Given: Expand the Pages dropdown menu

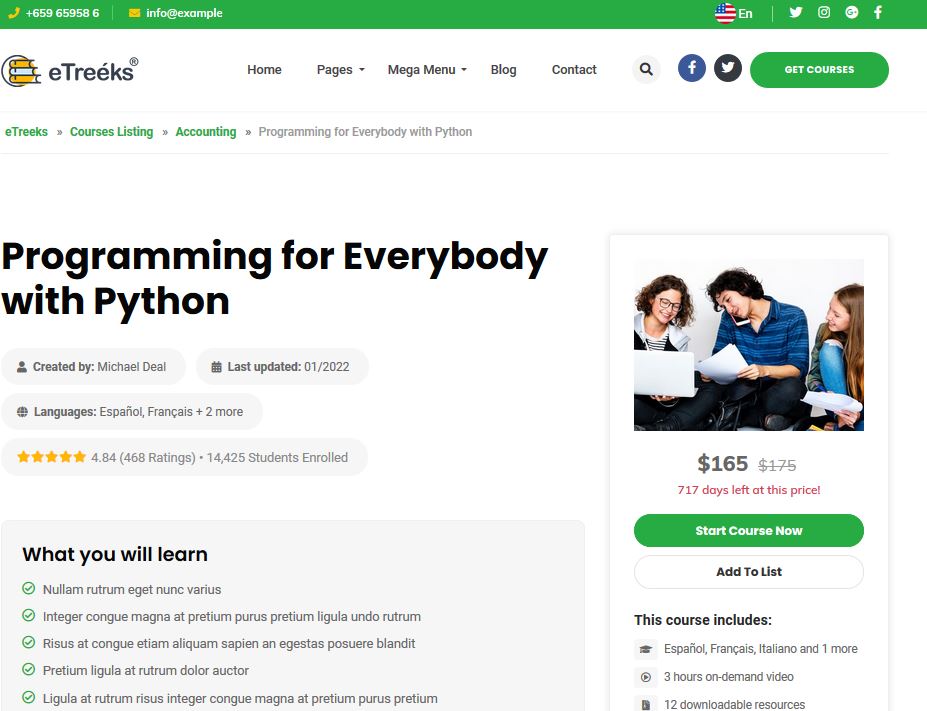Looking at the screenshot, I should click(x=341, y=70).
